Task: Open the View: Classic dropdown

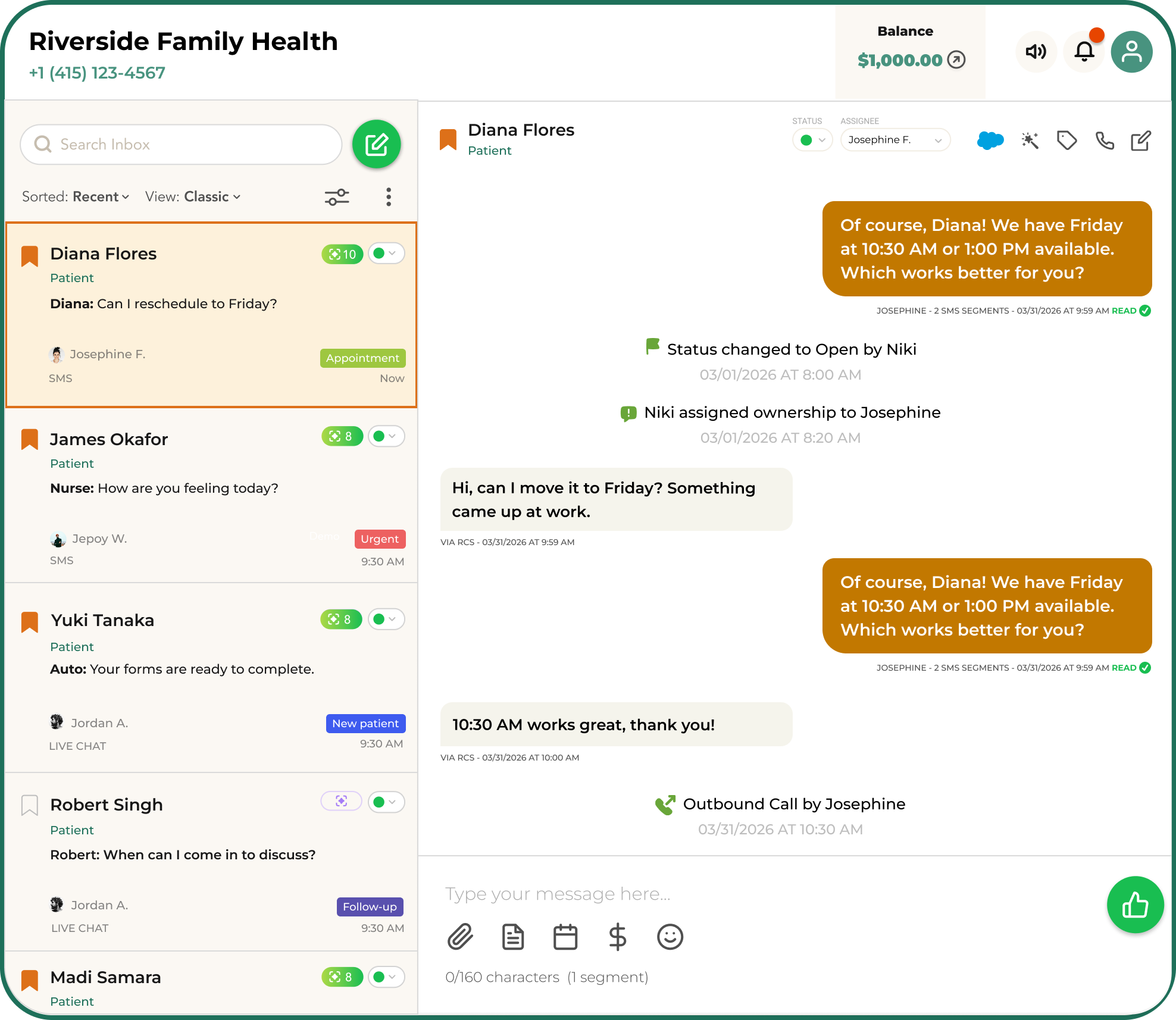Action: [193, 197]
